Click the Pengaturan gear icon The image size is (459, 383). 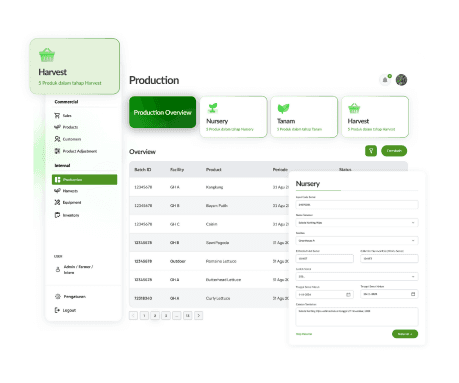pos(58,296)
